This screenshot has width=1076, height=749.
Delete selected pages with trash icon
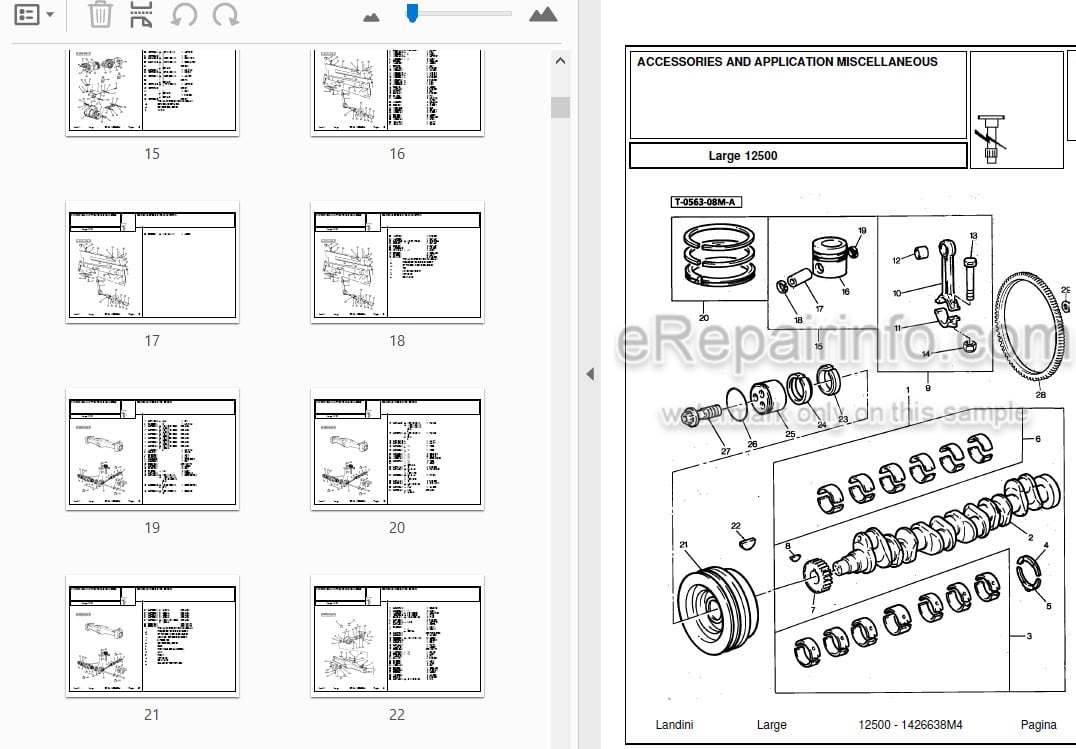pos(100,14)
